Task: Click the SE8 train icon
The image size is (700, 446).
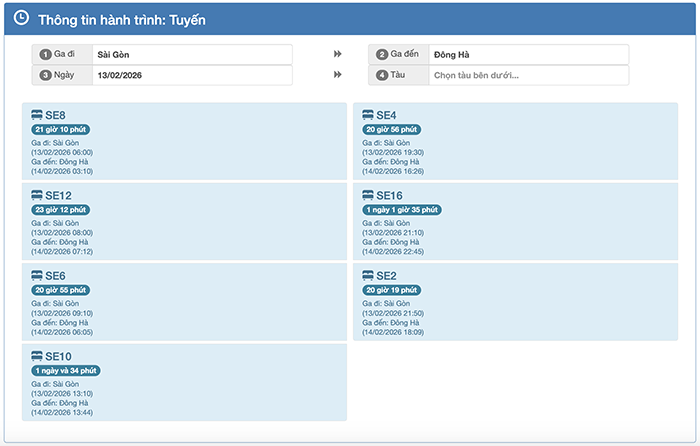Action: (x=37, y=115)
